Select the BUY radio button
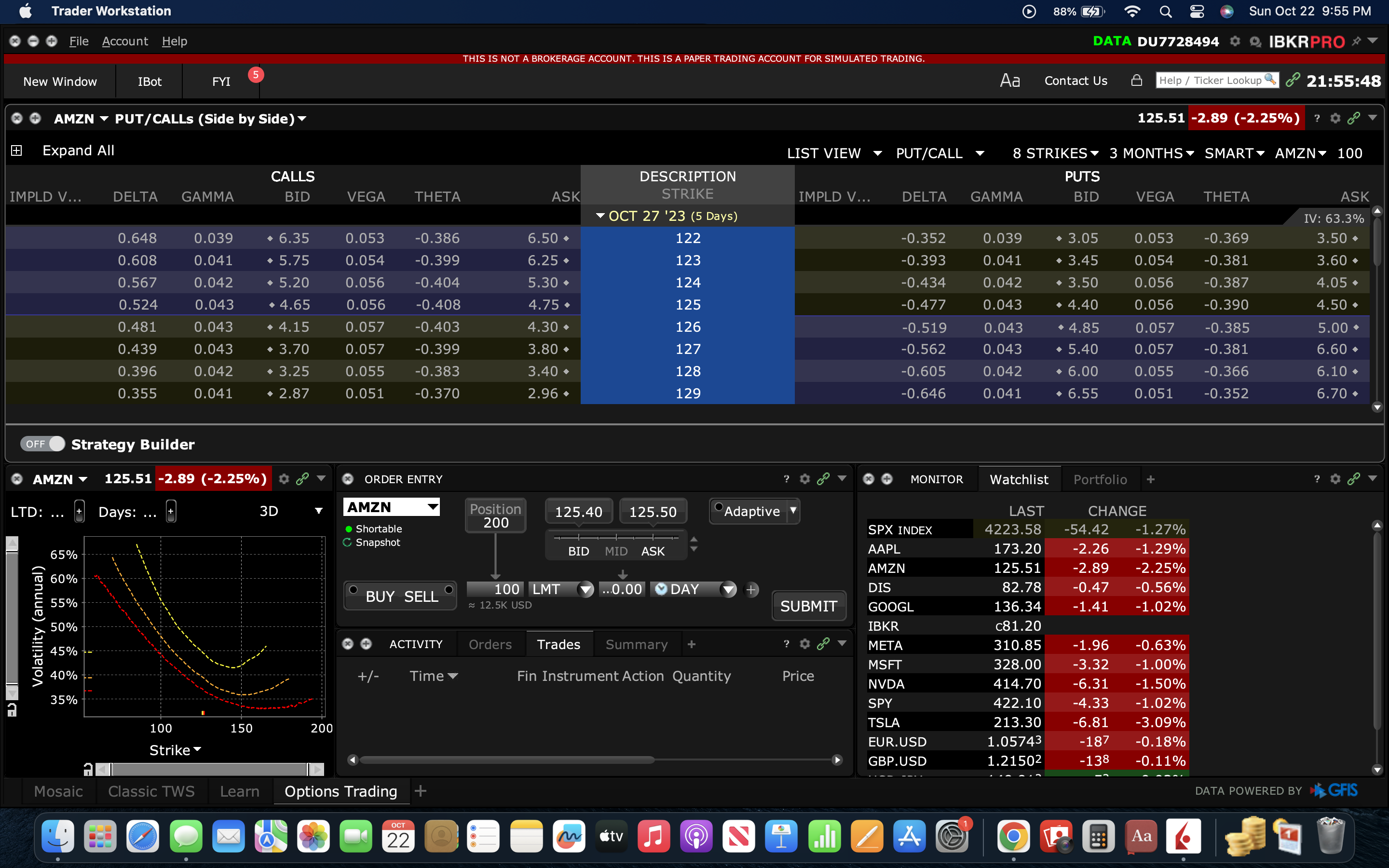Image resolution: width=1389 pixels, height=868 pixels. (x=354, y=590)
